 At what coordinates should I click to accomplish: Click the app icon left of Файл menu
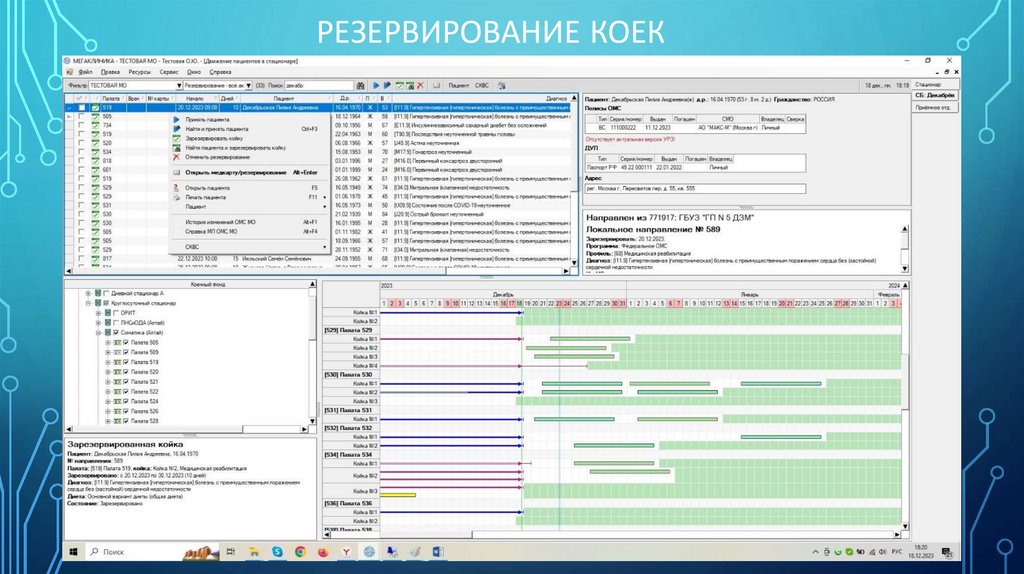point(70,72)
